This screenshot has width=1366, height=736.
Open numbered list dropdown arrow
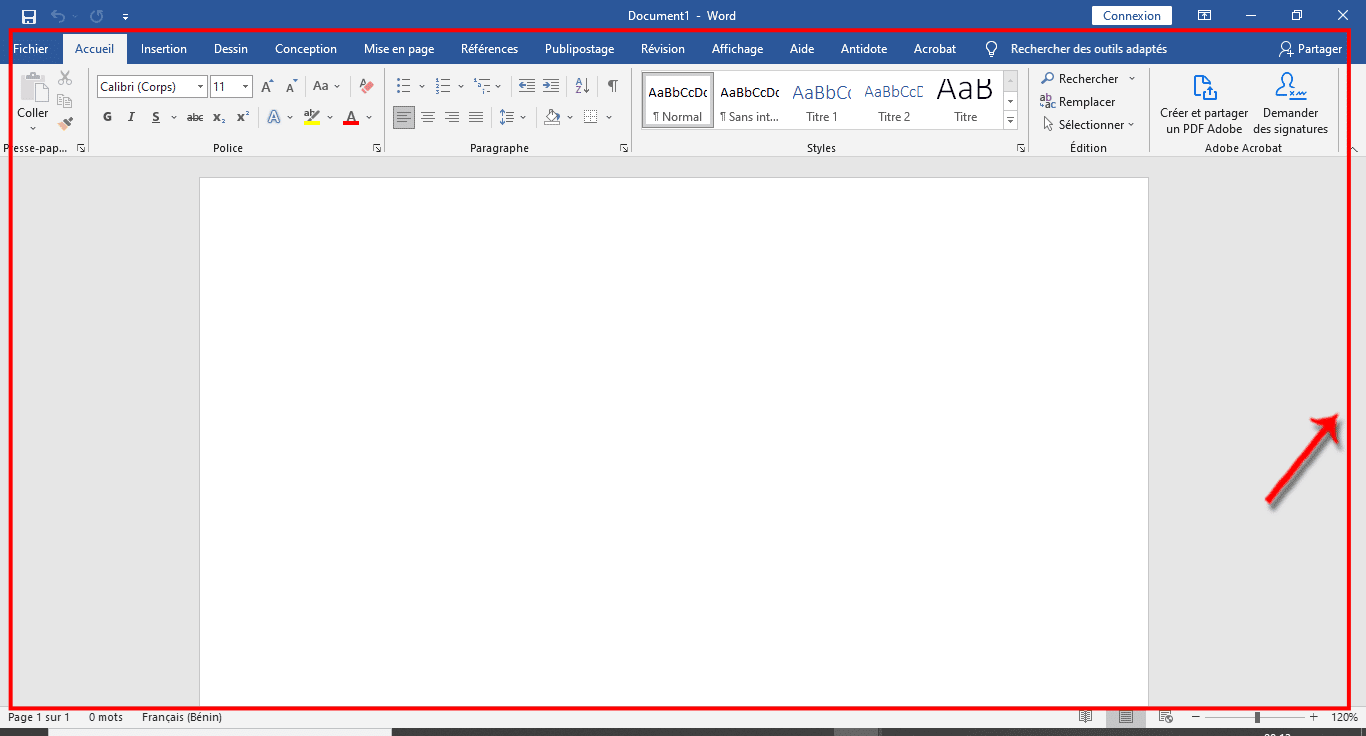(461, 87)
